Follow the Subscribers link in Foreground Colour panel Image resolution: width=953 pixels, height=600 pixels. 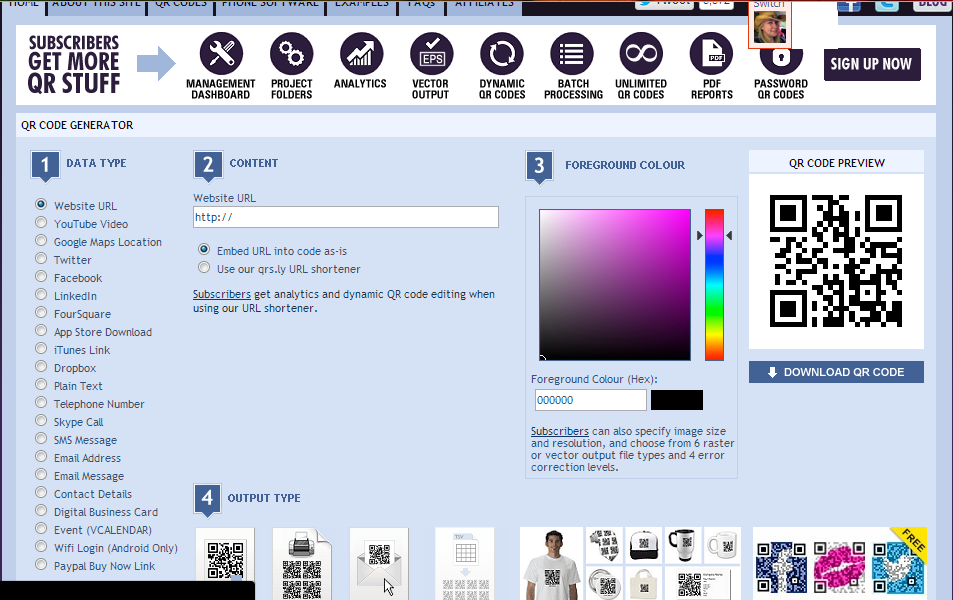click(x=560, y=431)
